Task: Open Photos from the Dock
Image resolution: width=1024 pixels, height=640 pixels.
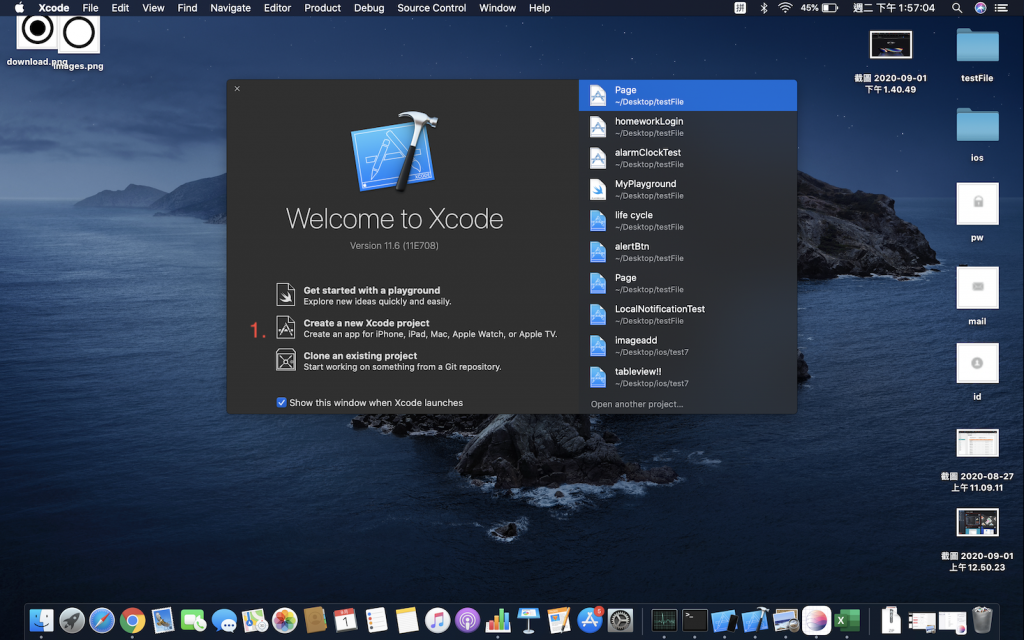Action: (x=285, y=620)
